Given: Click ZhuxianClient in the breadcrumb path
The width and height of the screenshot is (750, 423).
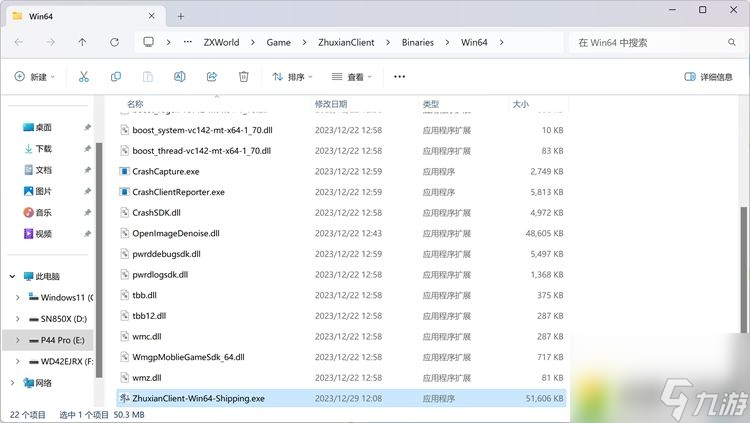Looking at the screenshot, I should (x=346, y=42).
